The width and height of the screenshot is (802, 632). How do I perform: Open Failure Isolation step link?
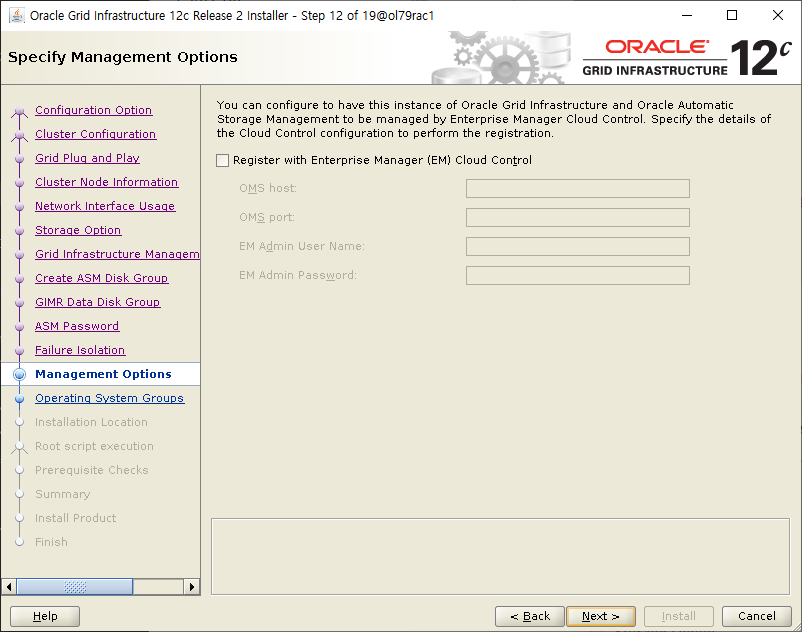point(80,350)
